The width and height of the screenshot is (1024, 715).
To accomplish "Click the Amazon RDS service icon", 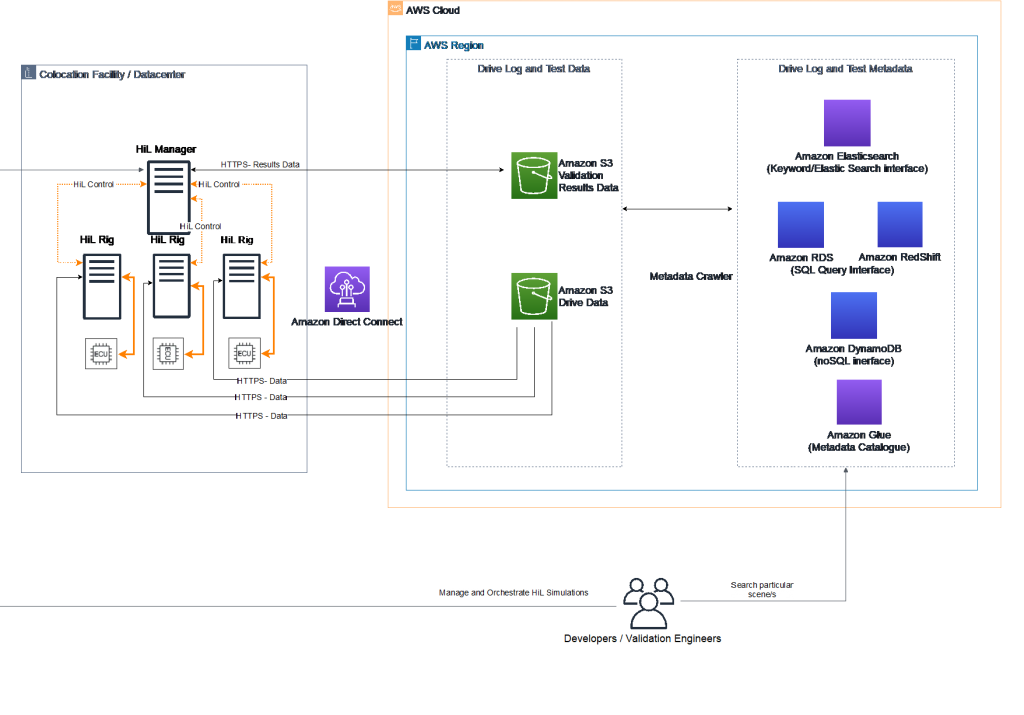I will [x=799, y=223].
